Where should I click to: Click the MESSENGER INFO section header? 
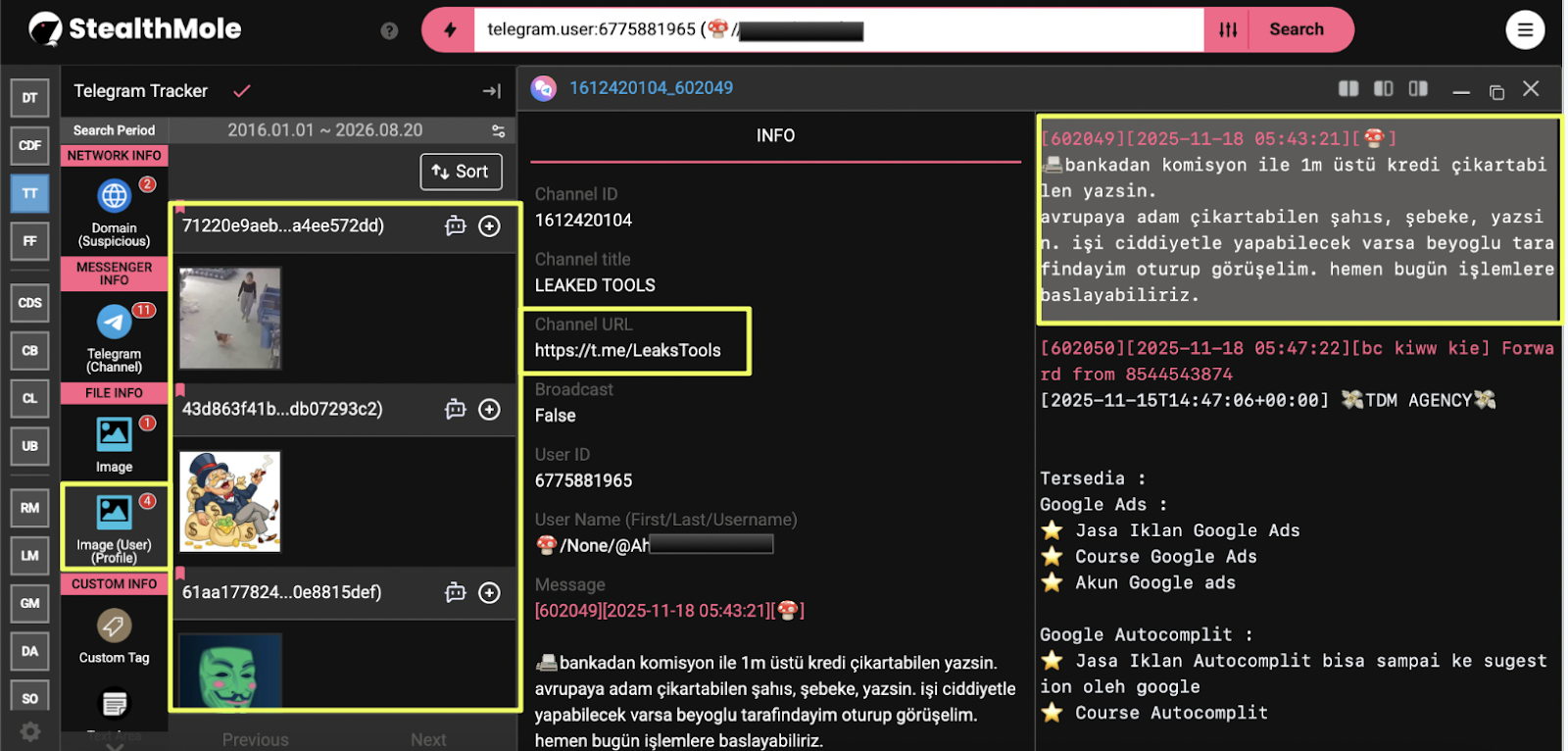[115, 274]
